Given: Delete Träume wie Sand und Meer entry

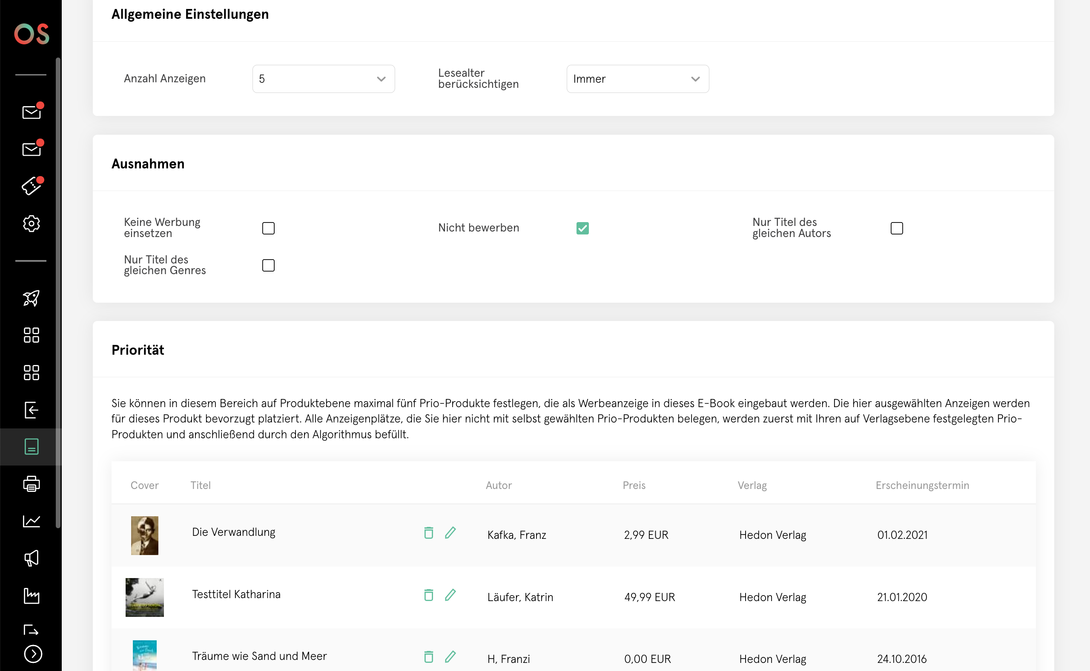Looking at the screenshot, I should point(429,656).
